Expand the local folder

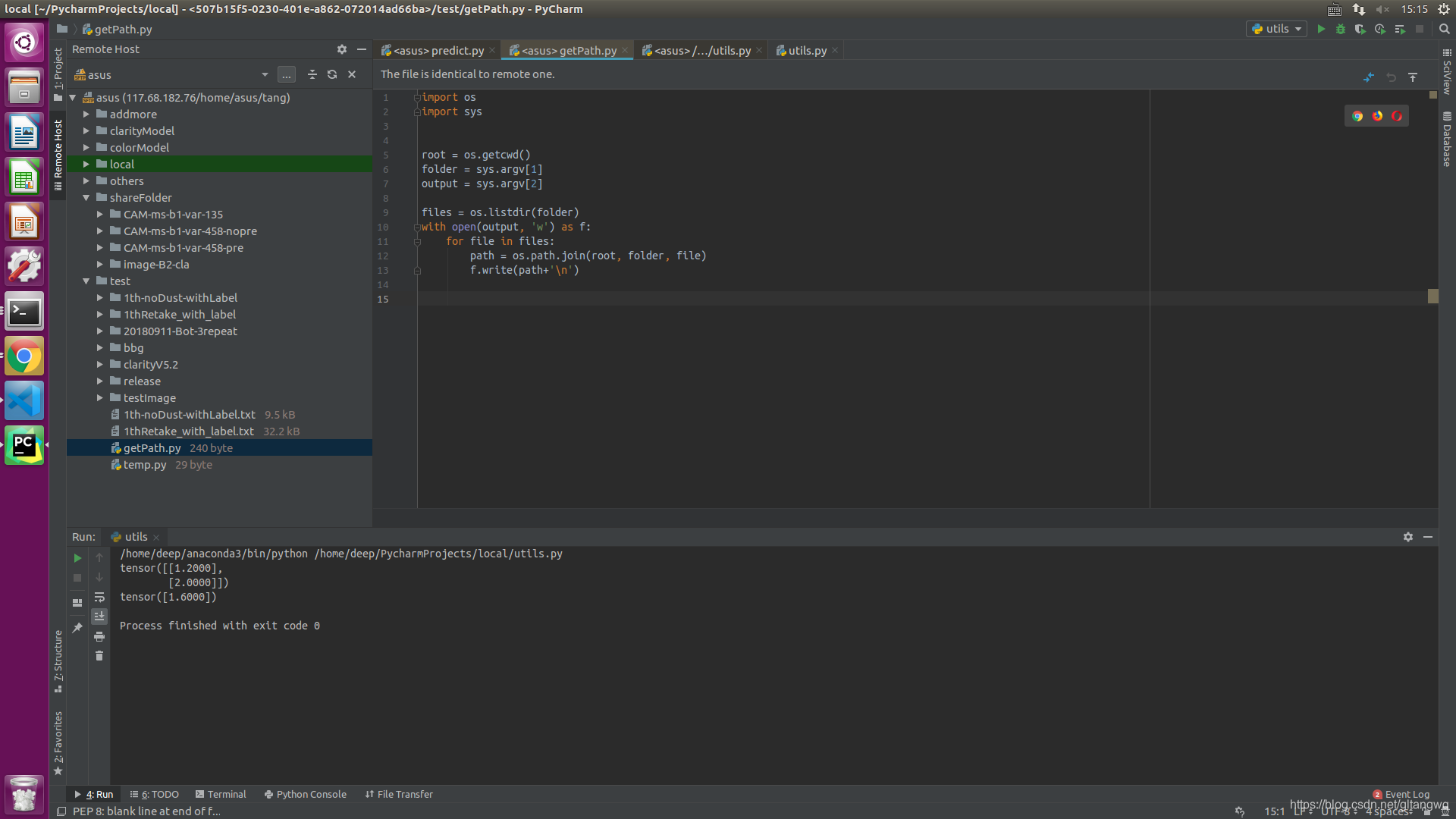click(86, 165)
